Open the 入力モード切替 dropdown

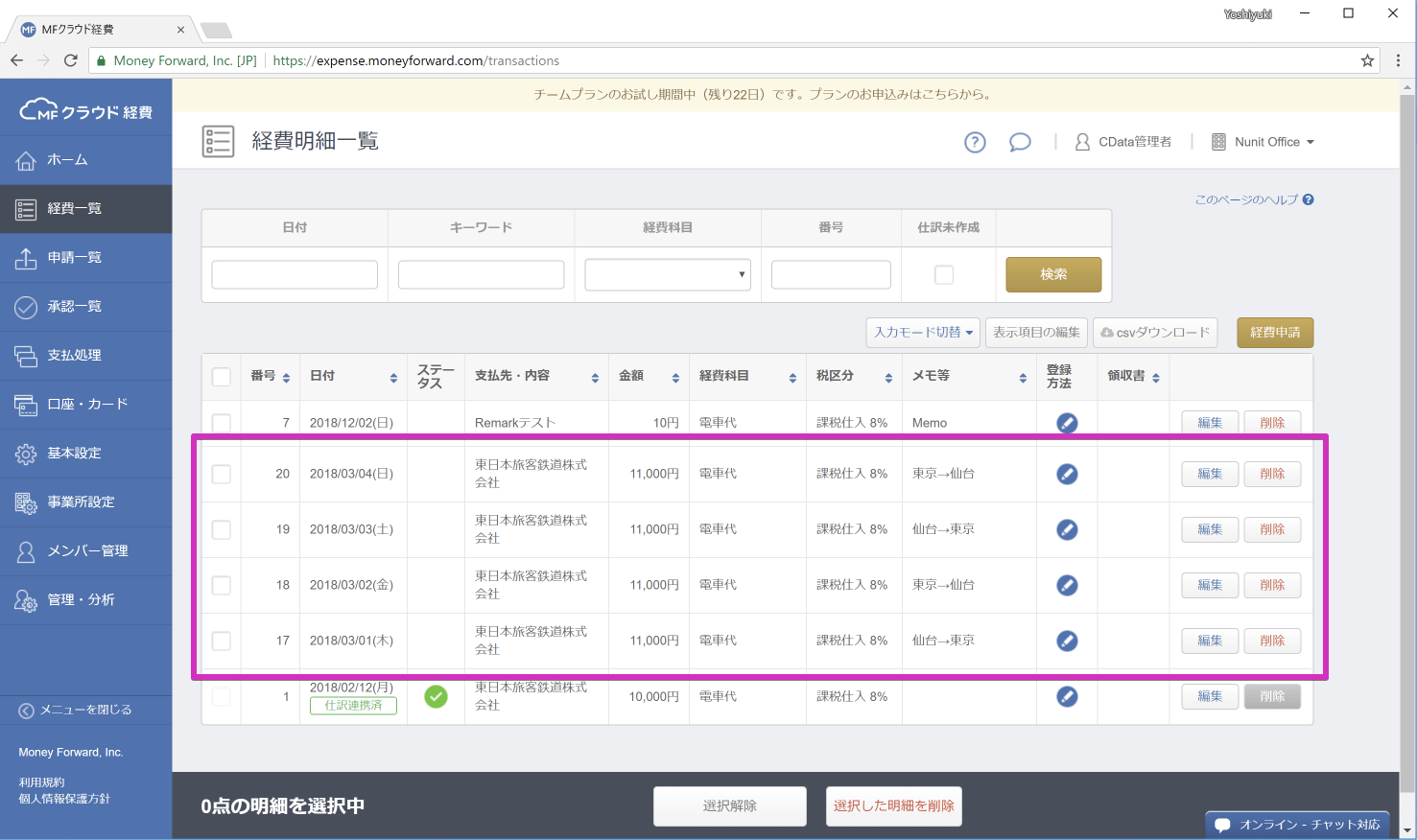click(x=922, y=333)
